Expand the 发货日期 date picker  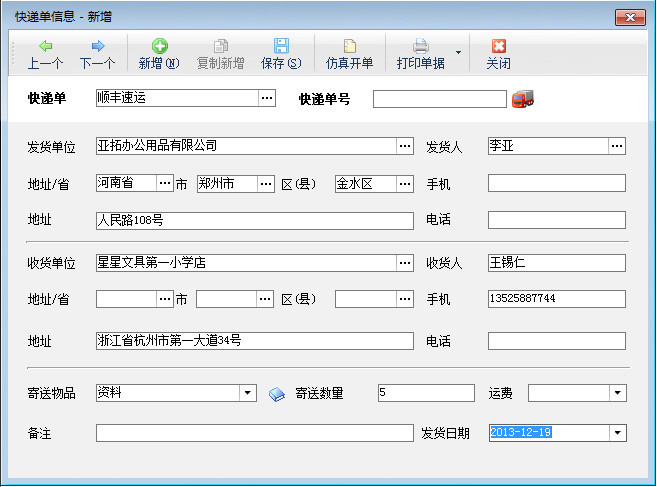coord(617,433)
